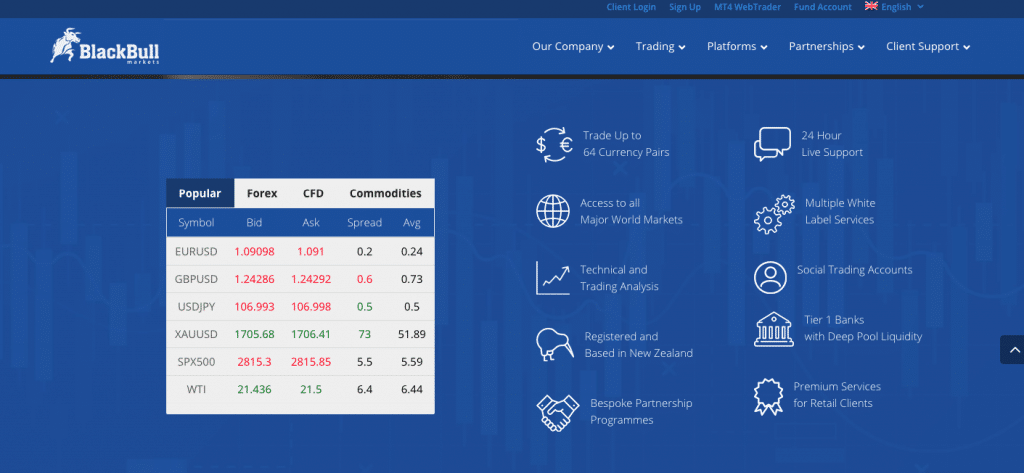Open the Client Login link

coord(631,7)
